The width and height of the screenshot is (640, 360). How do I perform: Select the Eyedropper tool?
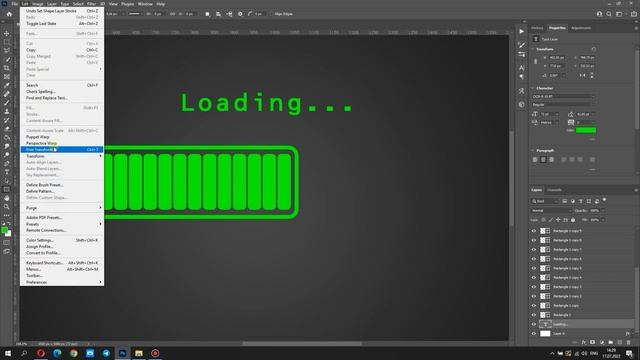(x=7, y=85)
